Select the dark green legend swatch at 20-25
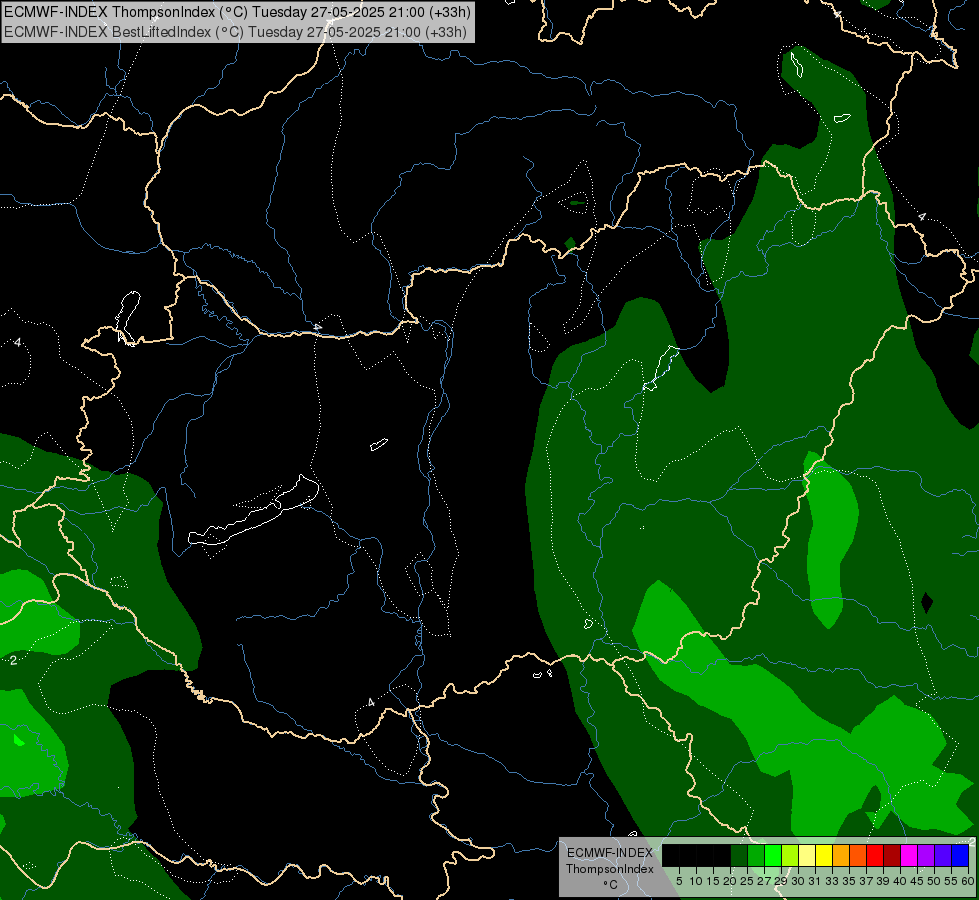This screenshot has height=900, width=979. 739,855
